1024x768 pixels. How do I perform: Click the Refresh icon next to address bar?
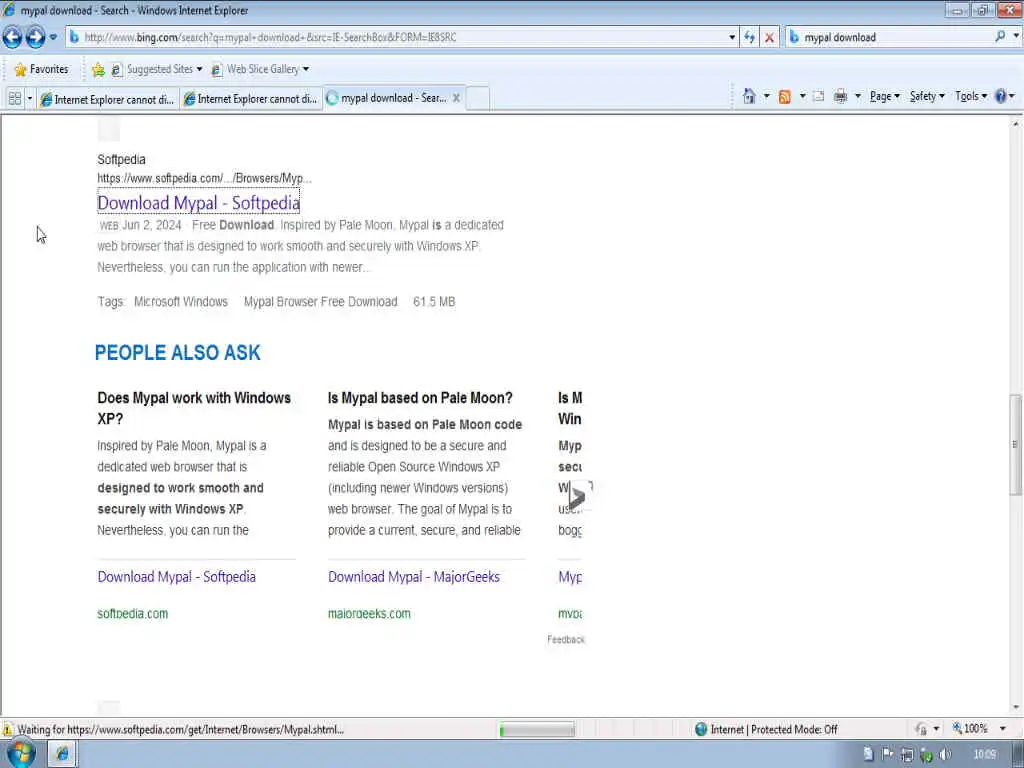tap(750, 37)
